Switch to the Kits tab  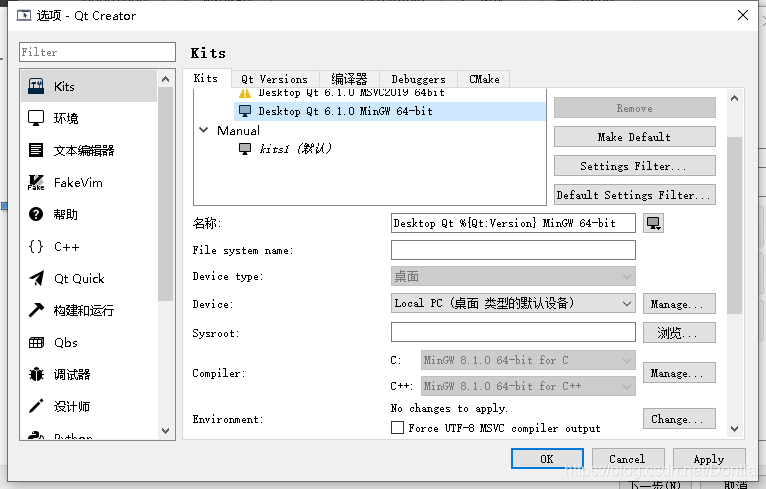coord(206,78)
